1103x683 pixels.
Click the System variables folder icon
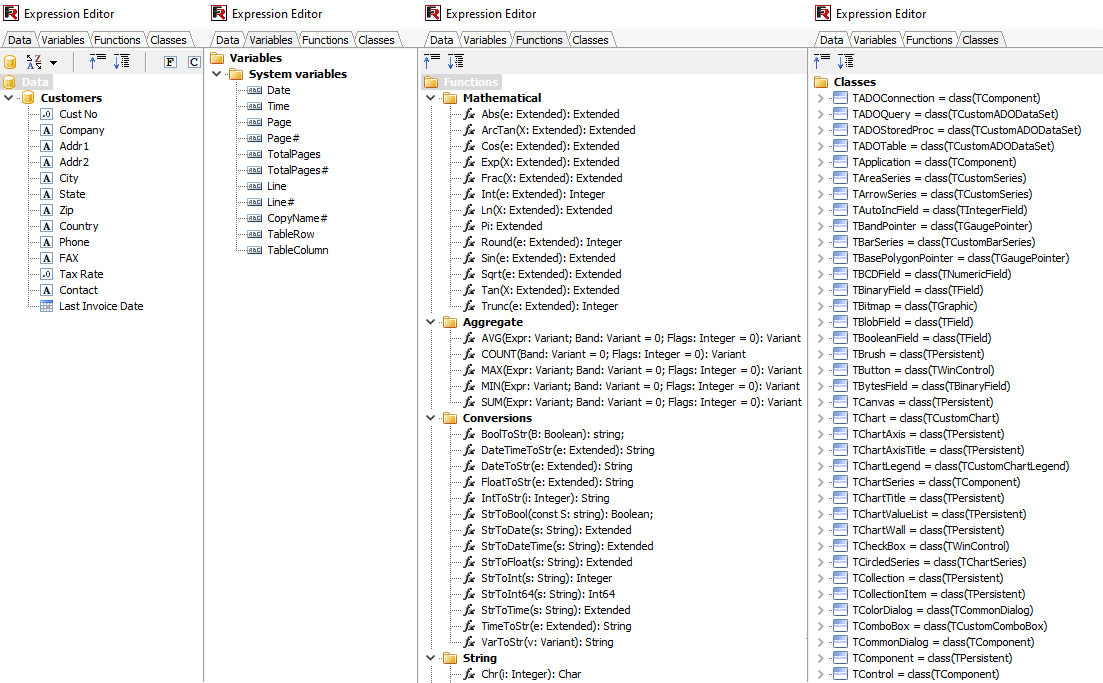tap(236, 74)
